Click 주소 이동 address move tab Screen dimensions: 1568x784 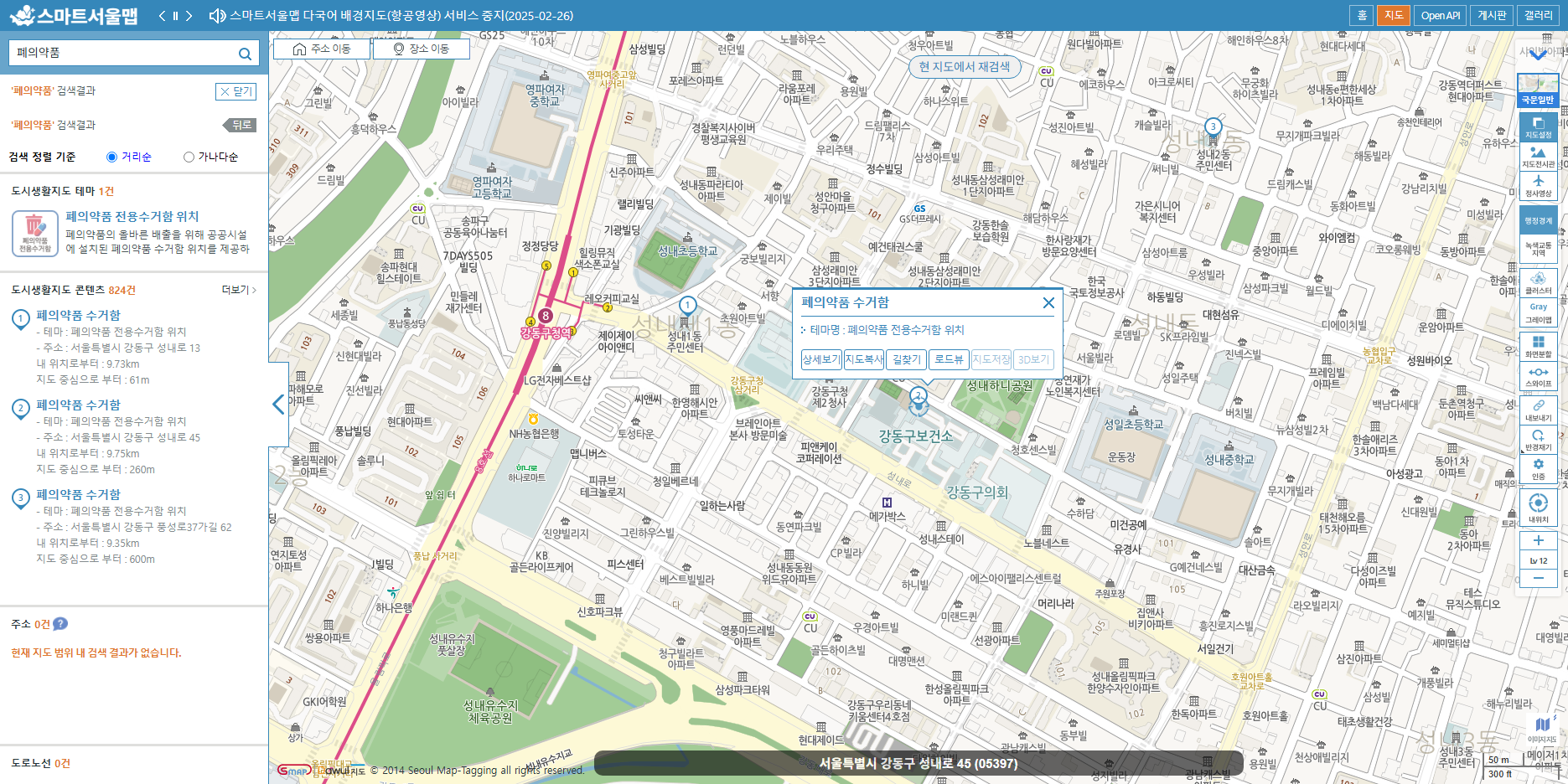coord(322,49)
